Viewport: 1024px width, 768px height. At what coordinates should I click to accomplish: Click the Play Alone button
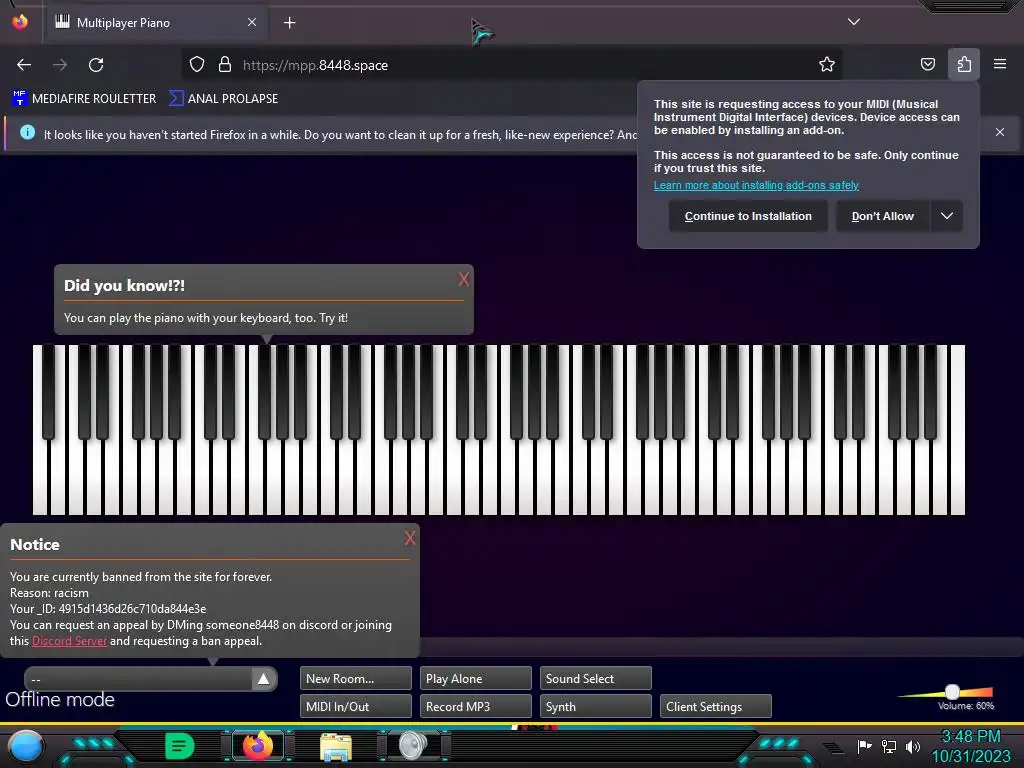click(475, 679)
